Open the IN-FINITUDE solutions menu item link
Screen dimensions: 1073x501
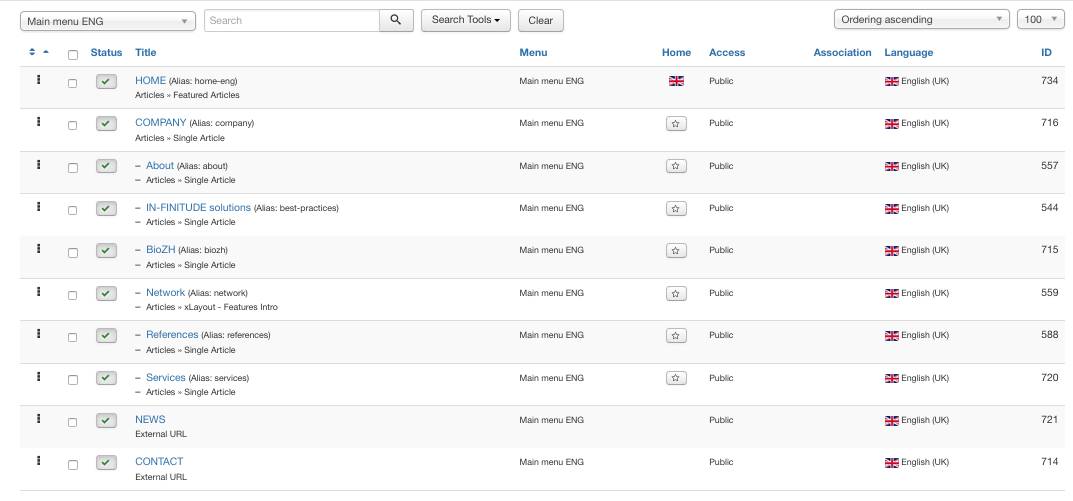pyautogui.click(x=198, y=208)
